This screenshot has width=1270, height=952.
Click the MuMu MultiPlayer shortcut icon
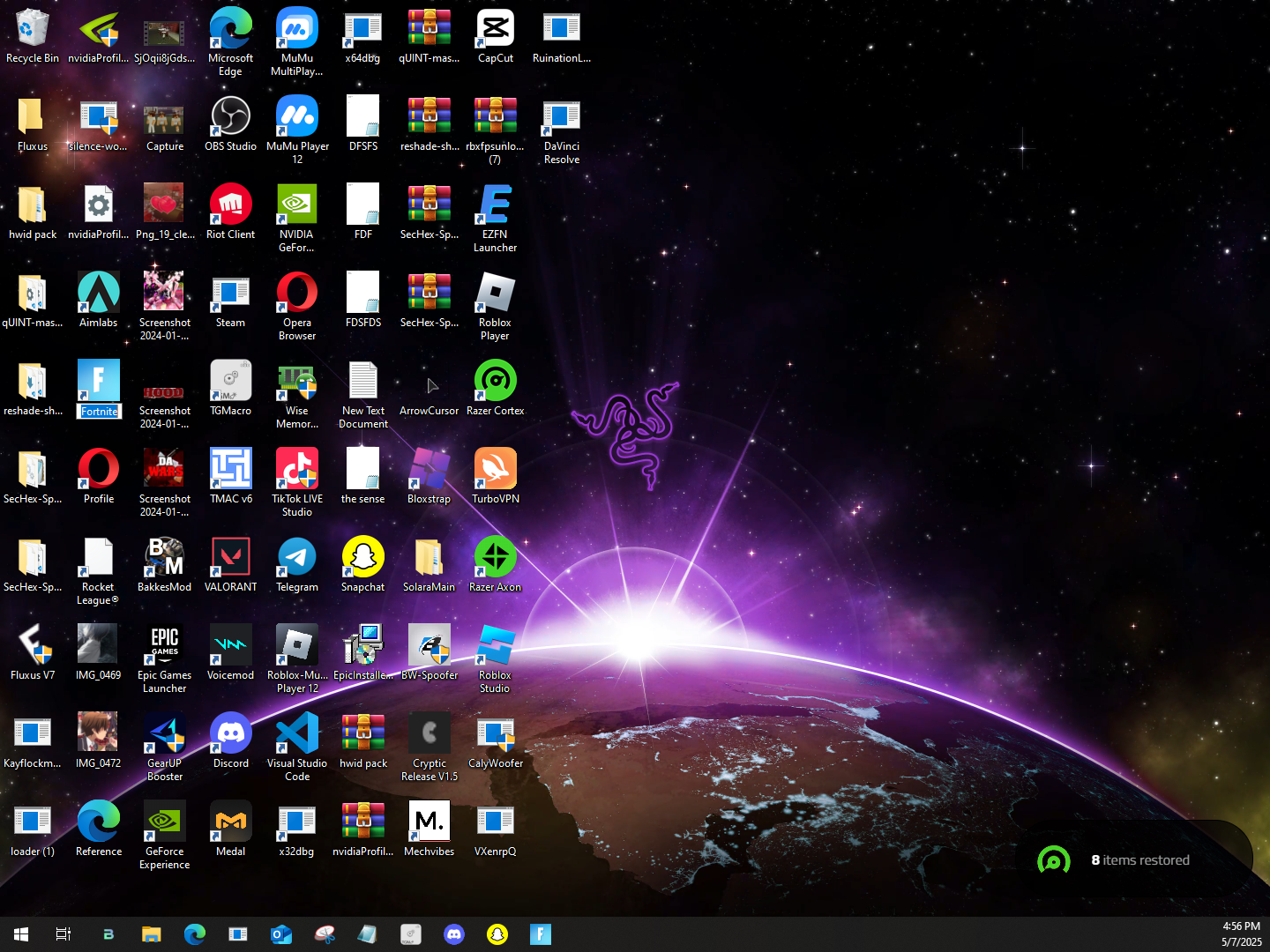[297, 42]
